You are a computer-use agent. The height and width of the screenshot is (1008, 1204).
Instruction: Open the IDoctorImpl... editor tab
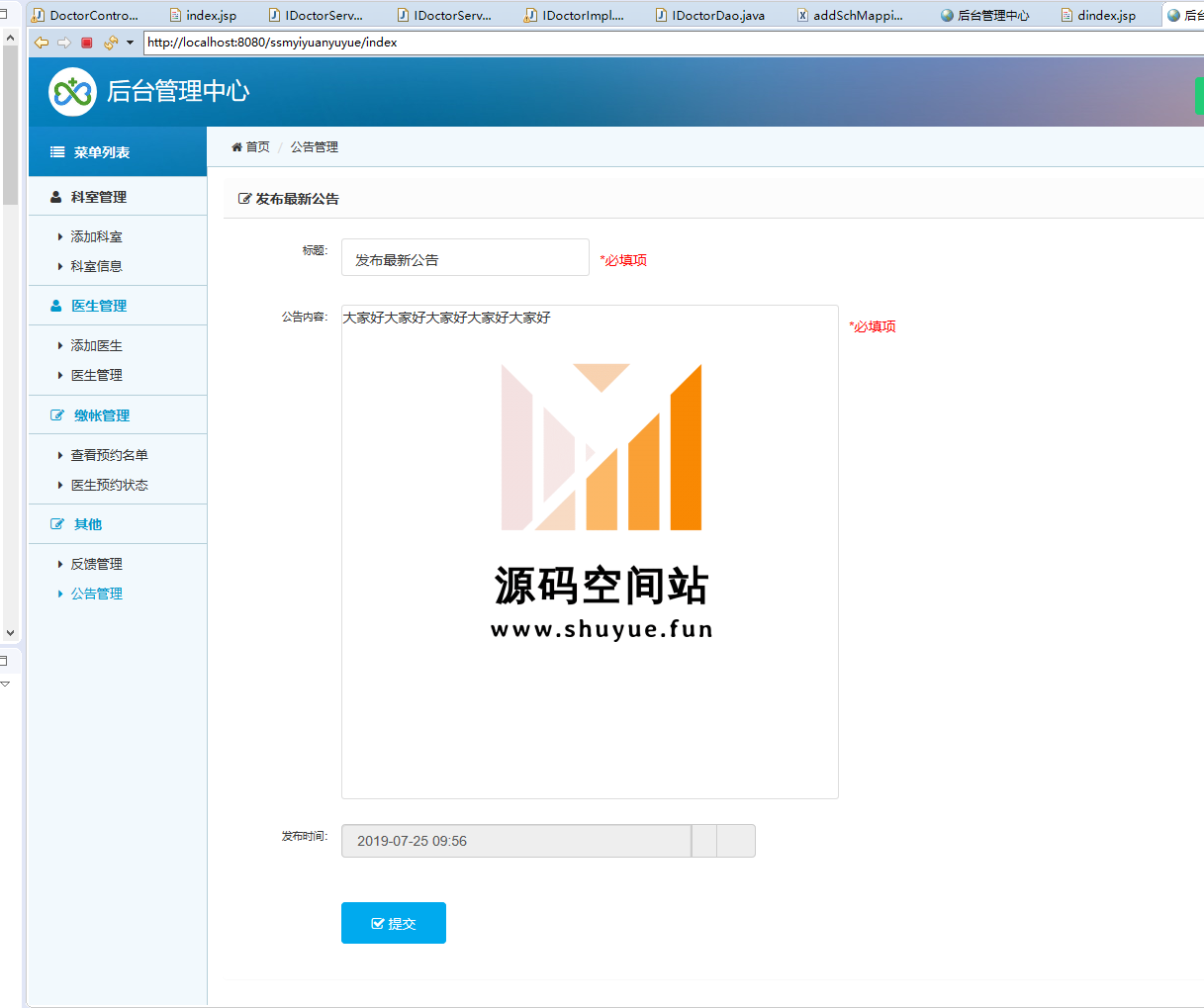pos(575,15)
